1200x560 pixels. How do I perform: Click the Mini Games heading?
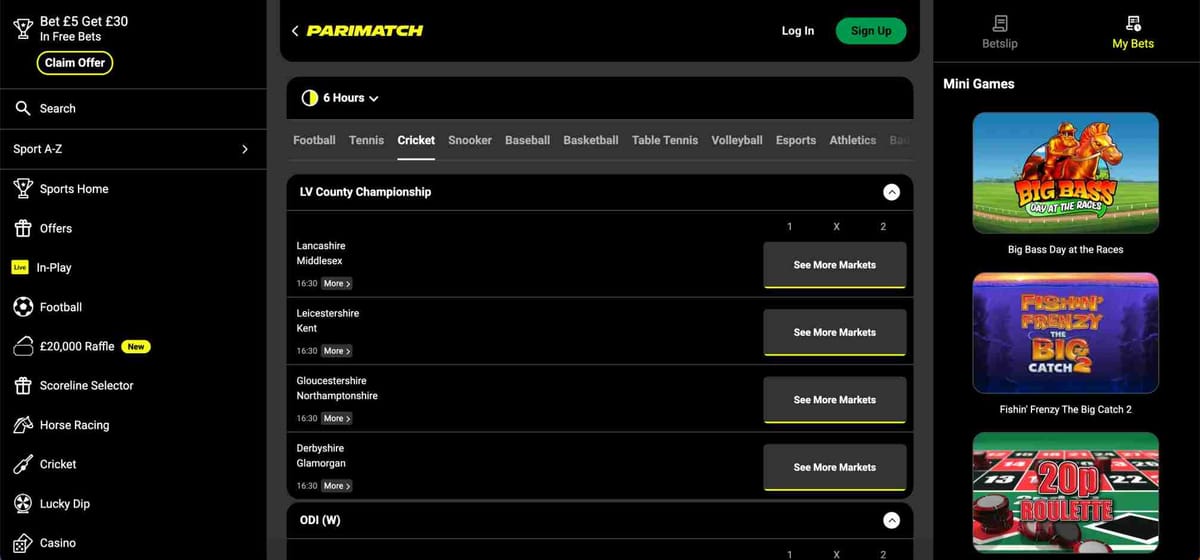[979, 84]
